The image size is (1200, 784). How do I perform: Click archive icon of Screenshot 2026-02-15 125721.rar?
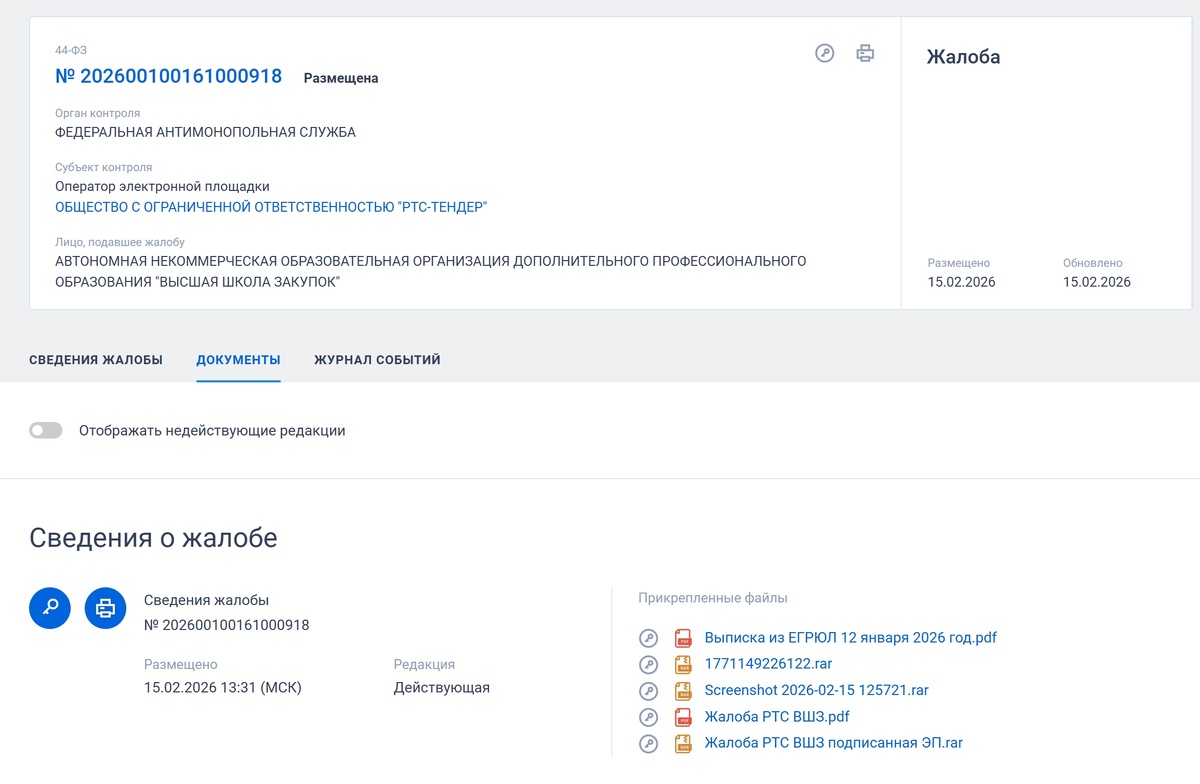(x=683, y=691)
